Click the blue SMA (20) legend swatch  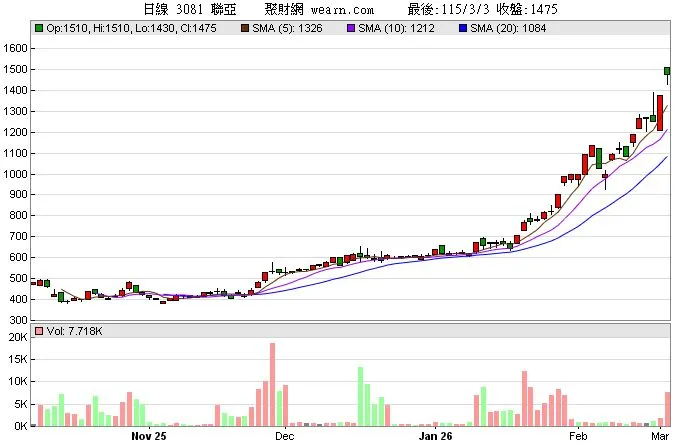point(463,28)
